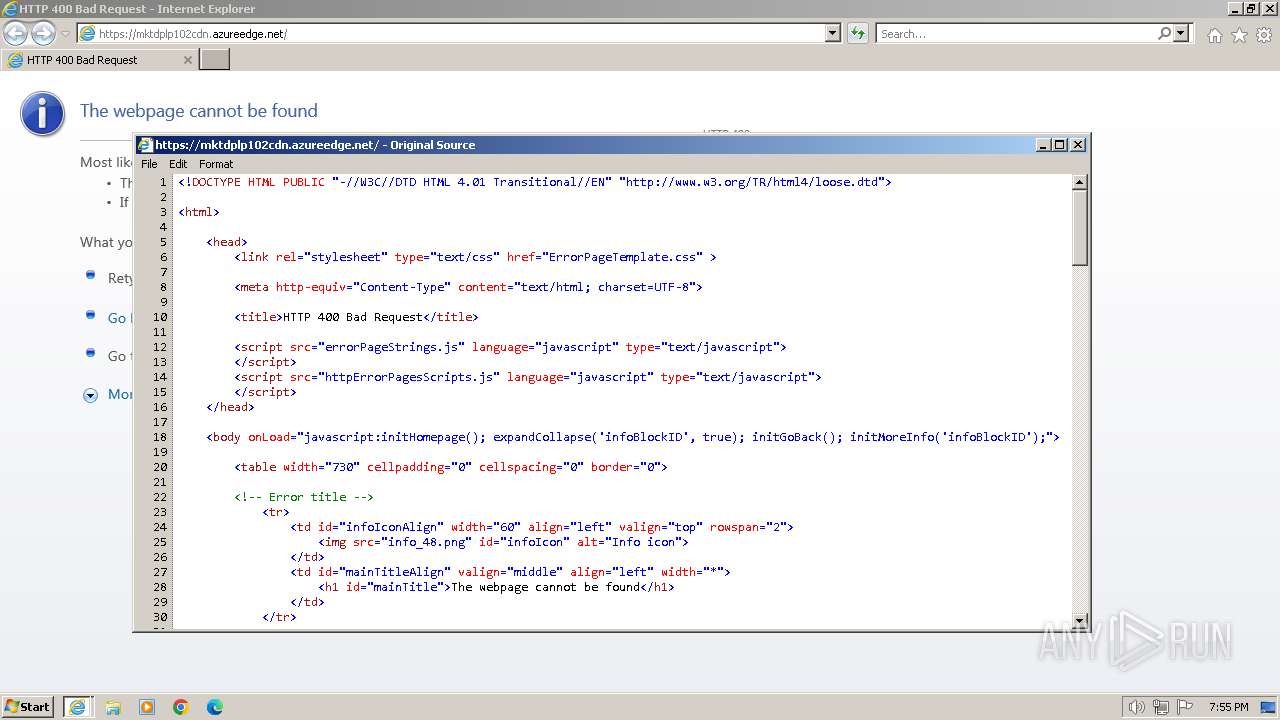
Task: Open Edit menu in Original Source window
Action: (178, 164)
